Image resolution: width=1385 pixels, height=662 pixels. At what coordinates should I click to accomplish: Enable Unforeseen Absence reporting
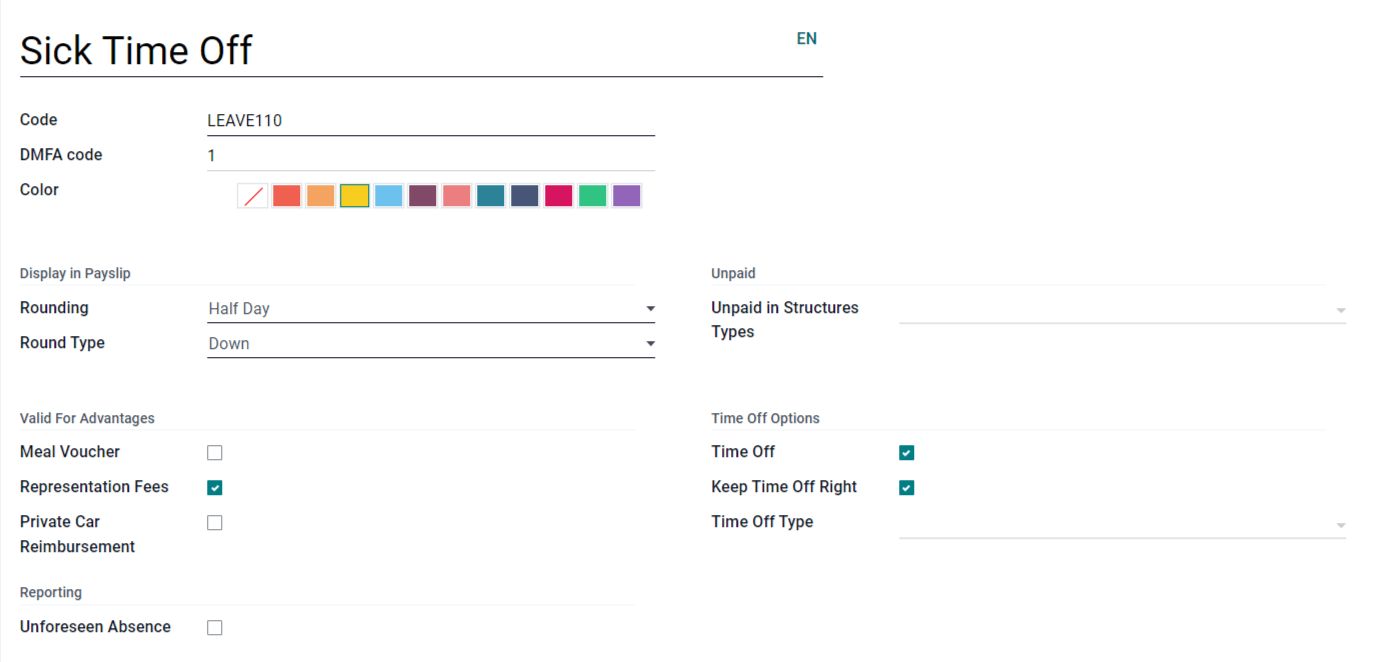pos(214,627)
